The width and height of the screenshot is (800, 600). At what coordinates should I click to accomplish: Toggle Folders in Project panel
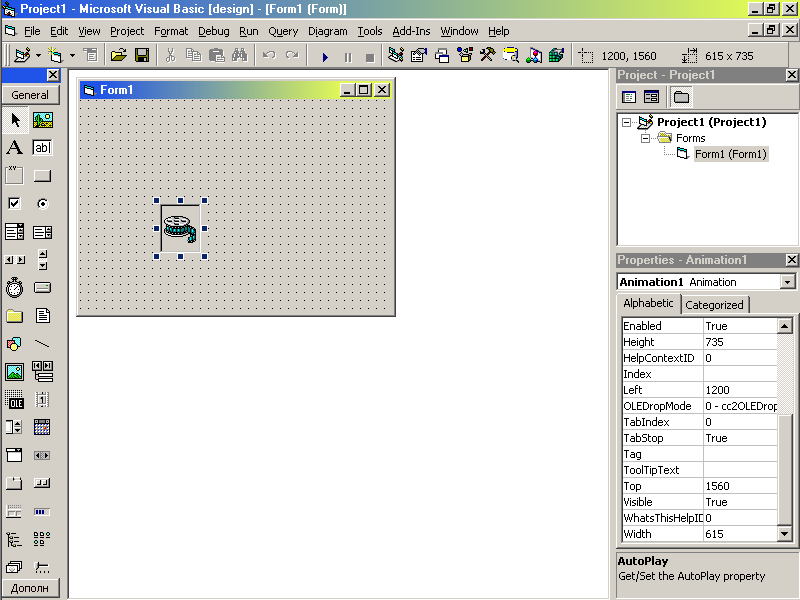(681, 97)
